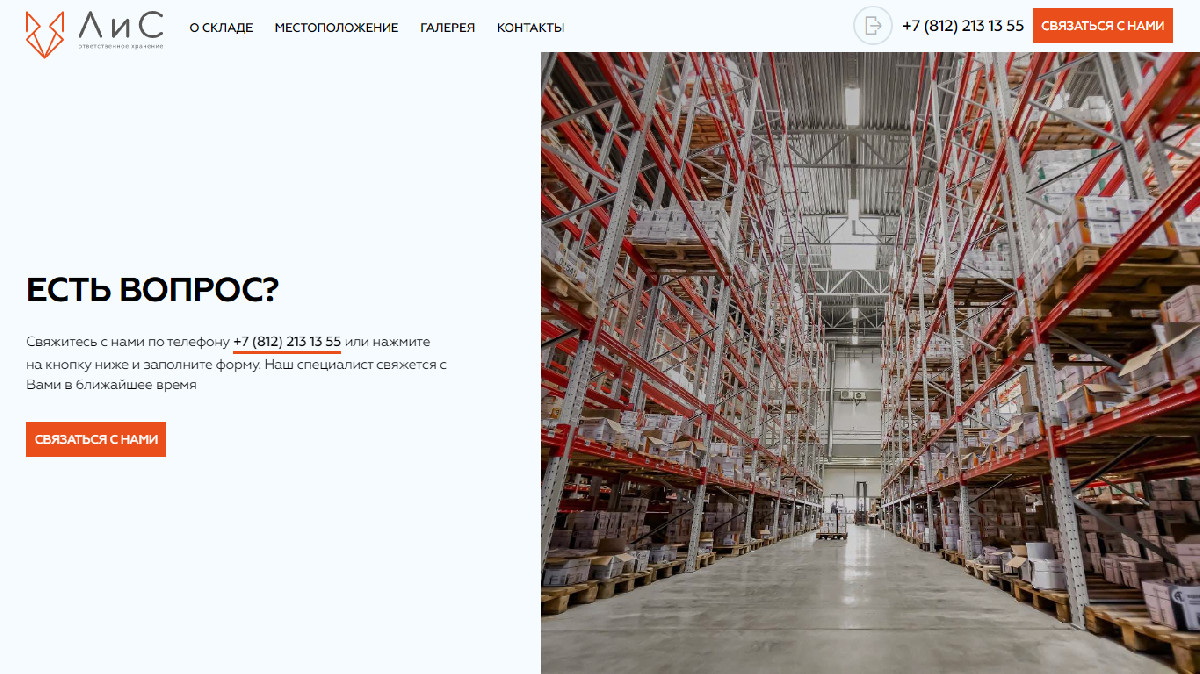Image resolution: width=1200 pixels, height=674 pixels.
Task: Click the ЕСТЬ ВОПРОС? heading
Action: tap(152, 290)
